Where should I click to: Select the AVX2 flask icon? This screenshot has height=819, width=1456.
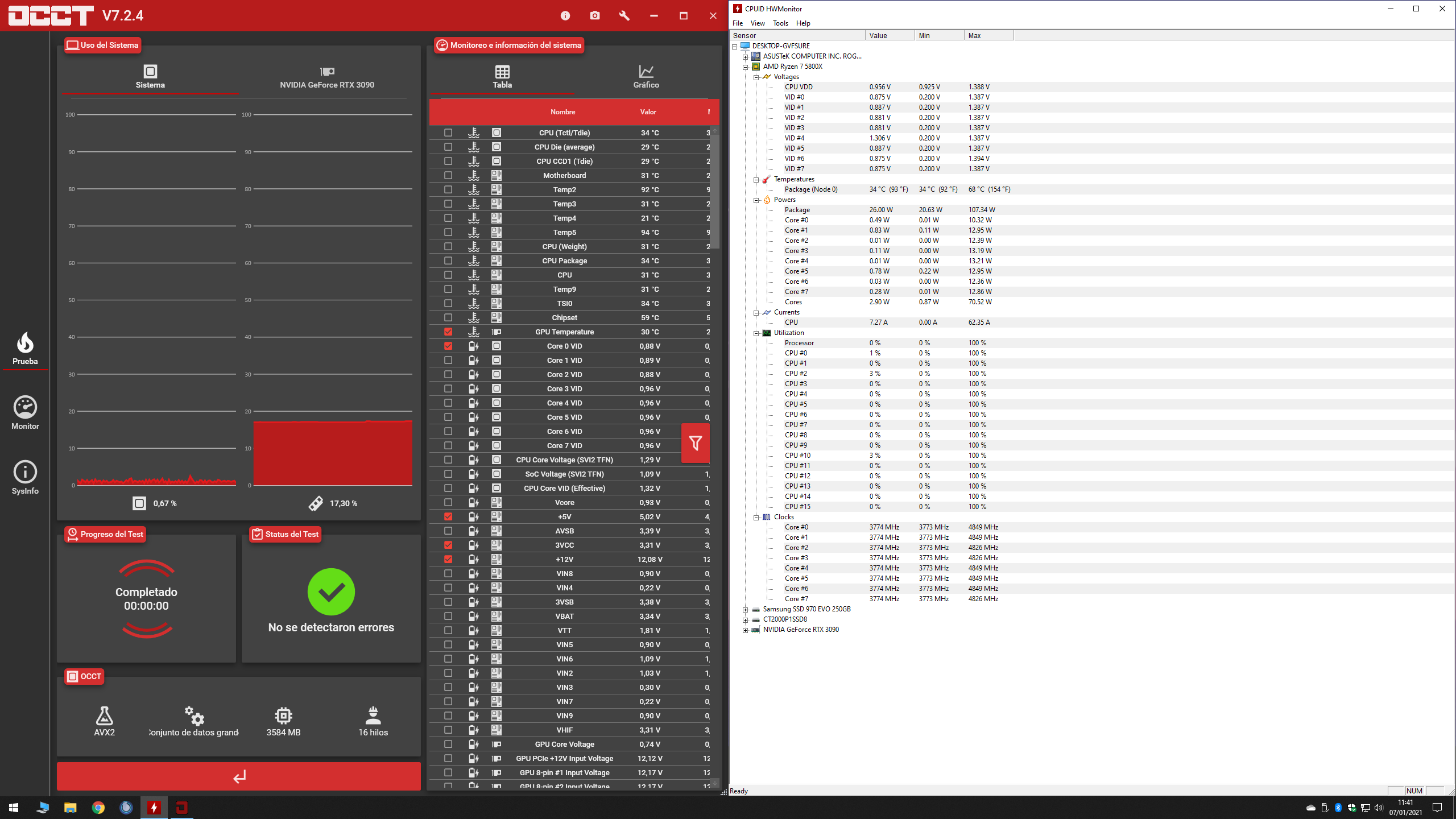pyautogui.click(x=105, y=715)
